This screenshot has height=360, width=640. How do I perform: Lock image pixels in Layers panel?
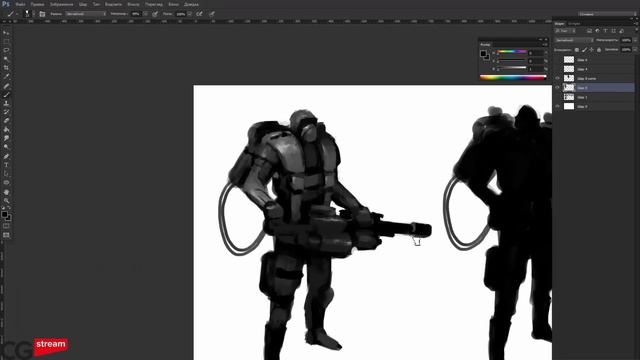pos(584,50)
